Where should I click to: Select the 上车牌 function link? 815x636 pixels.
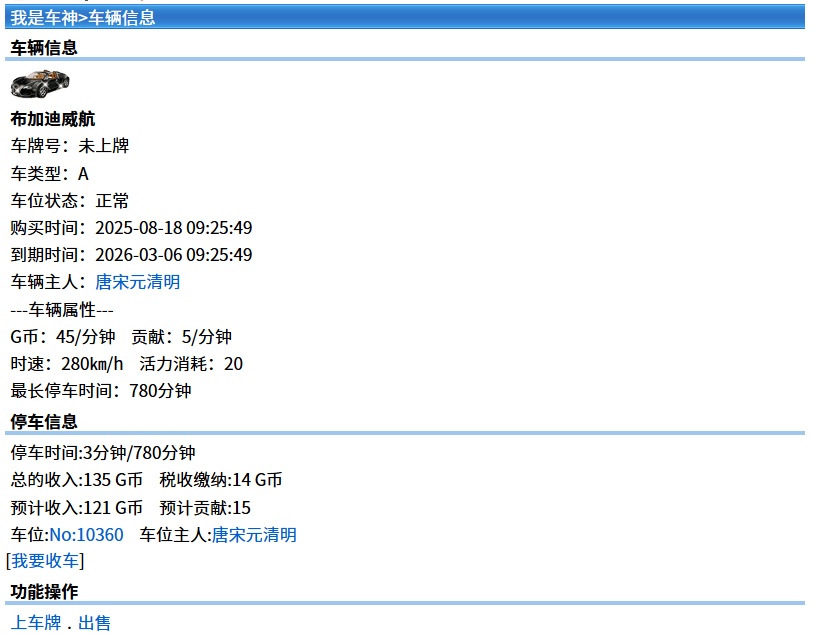36,623
